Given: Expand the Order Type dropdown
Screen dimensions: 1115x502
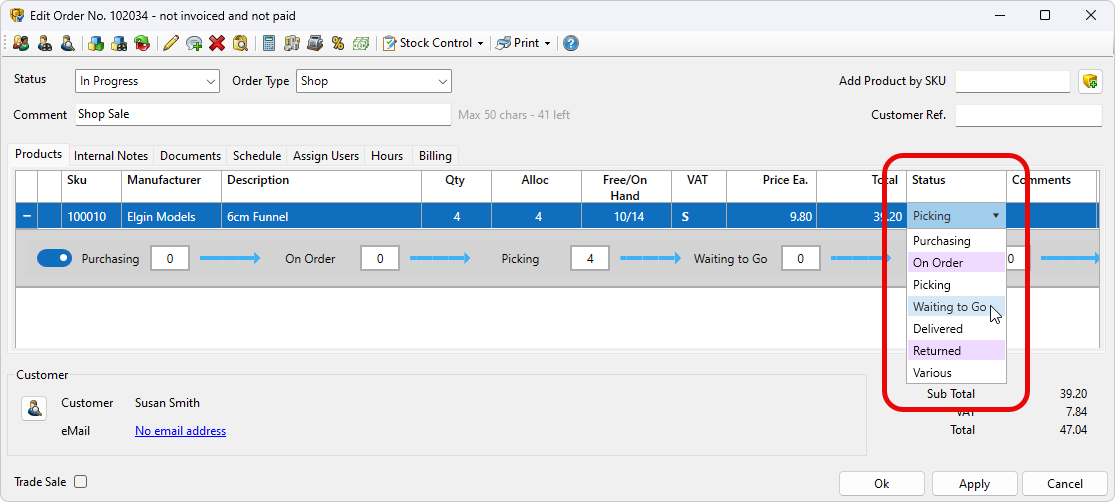Looking at the screenshot, I should click(x=373, y=81).
